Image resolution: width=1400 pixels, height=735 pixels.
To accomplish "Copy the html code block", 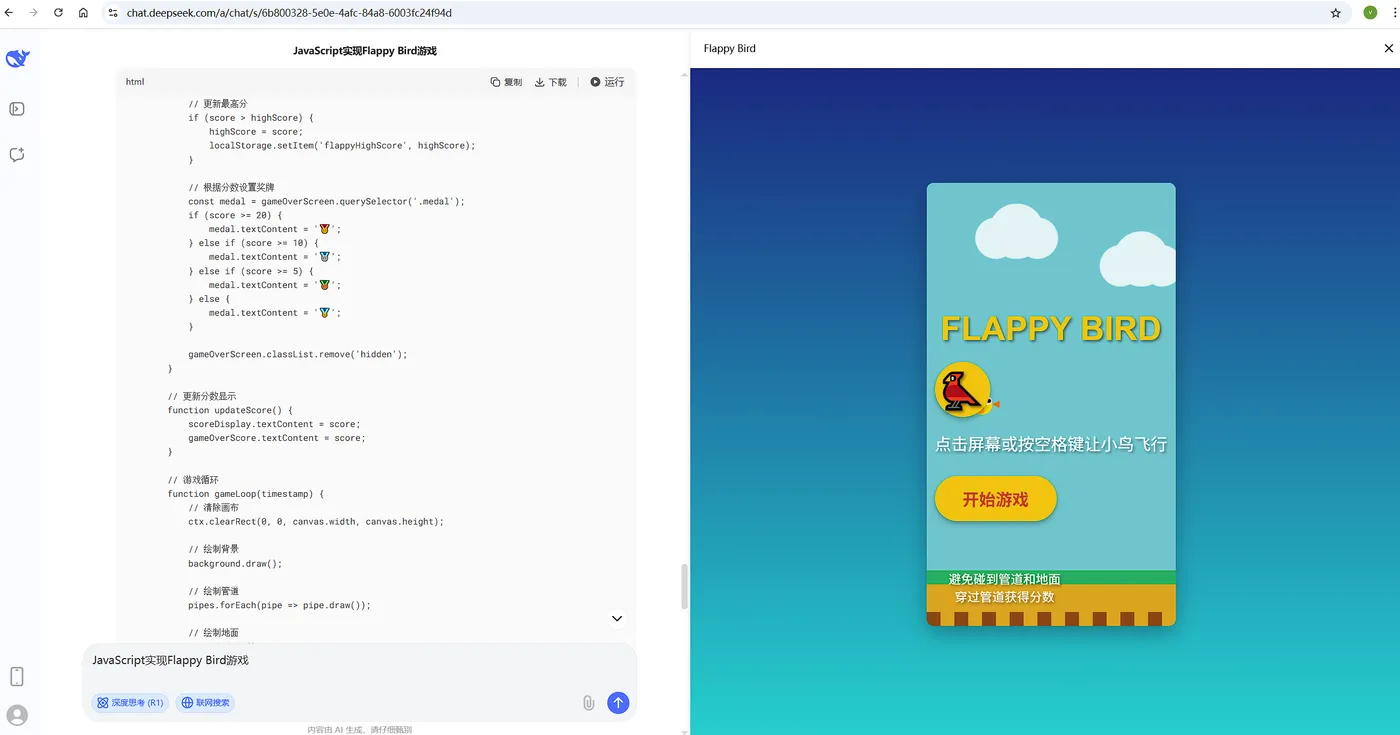I will (x=506, y=82).
